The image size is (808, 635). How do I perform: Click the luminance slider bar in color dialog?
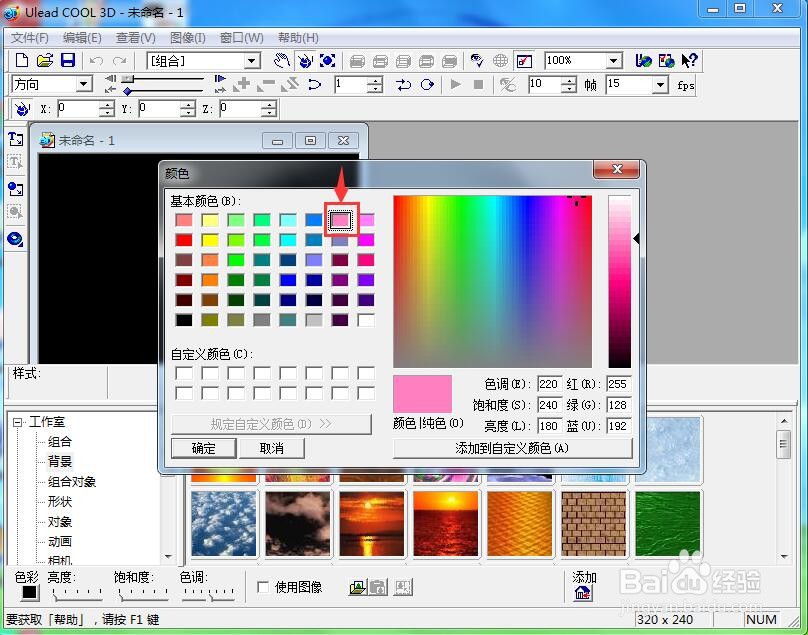[x=619, y=281]
